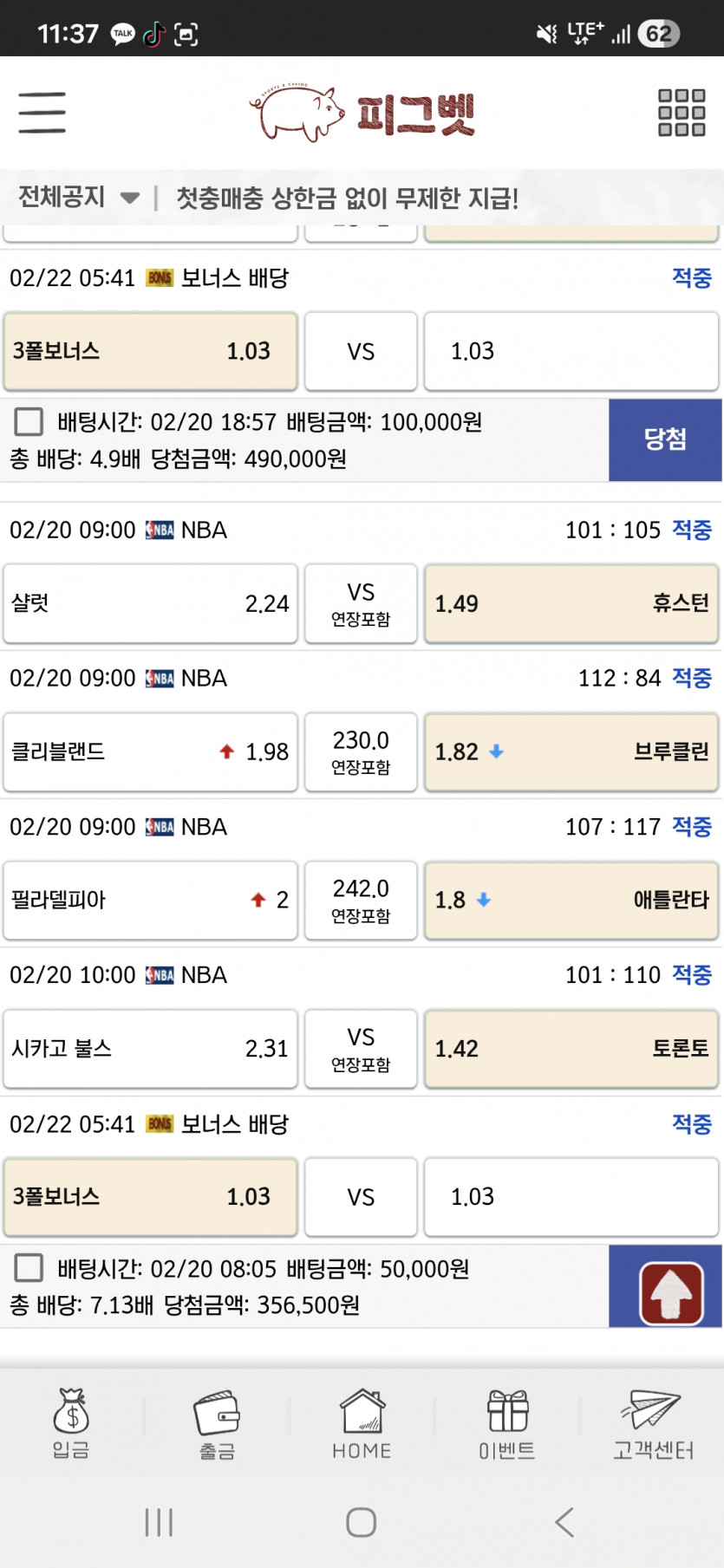Check the 100,000원 bet slip checkbox
Viewport: 724px width, 1568px height.
tap(29, 422)
